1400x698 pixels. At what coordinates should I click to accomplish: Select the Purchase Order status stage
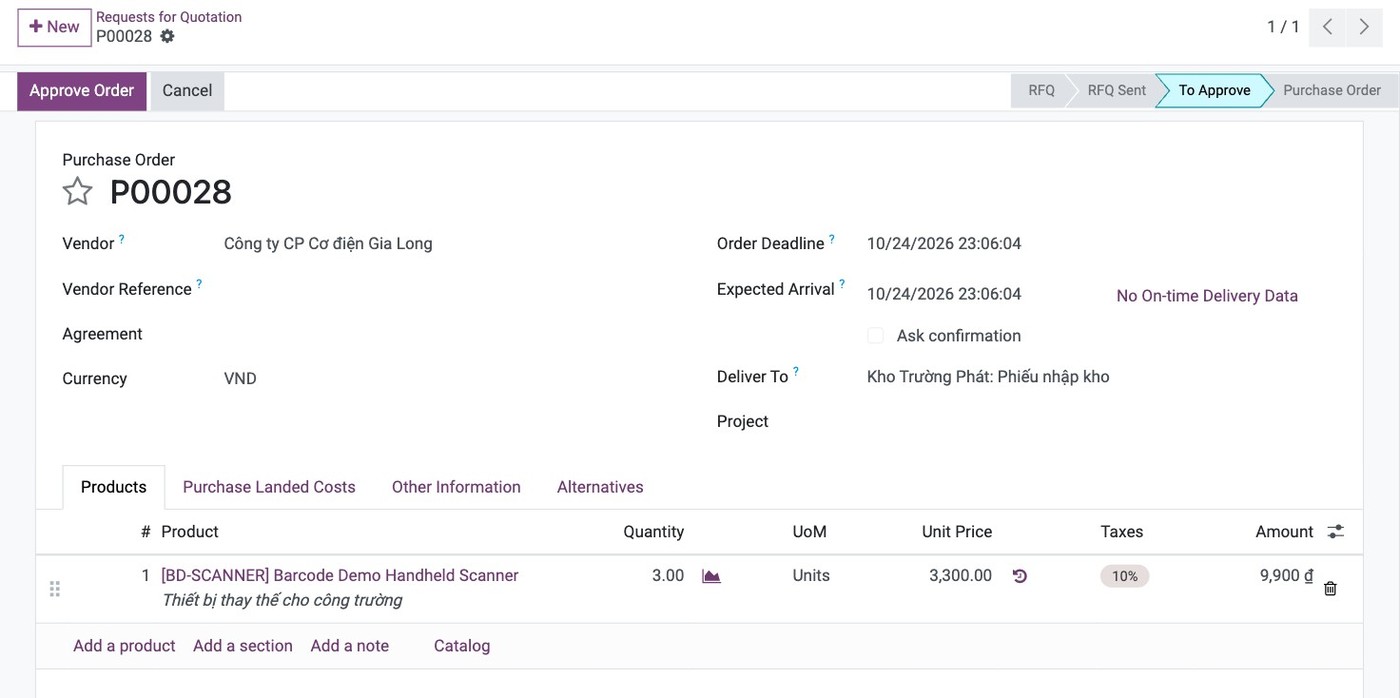click(1331, 90)
